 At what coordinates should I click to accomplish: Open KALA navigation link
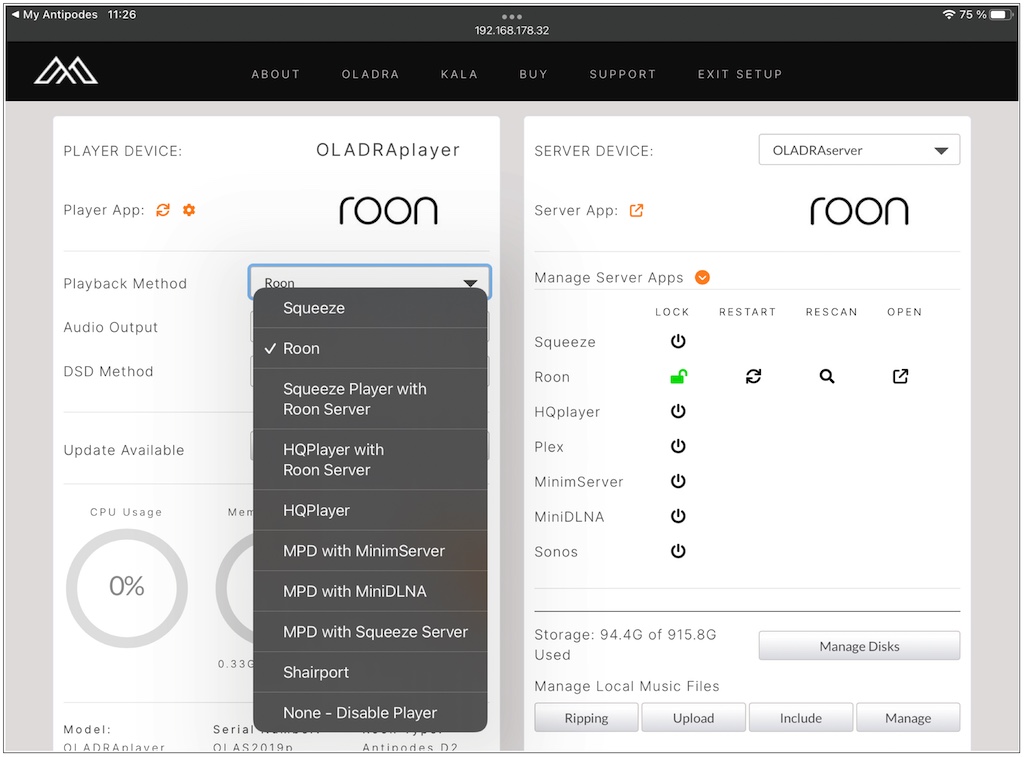pyautogui.click(x=459, y=74)
